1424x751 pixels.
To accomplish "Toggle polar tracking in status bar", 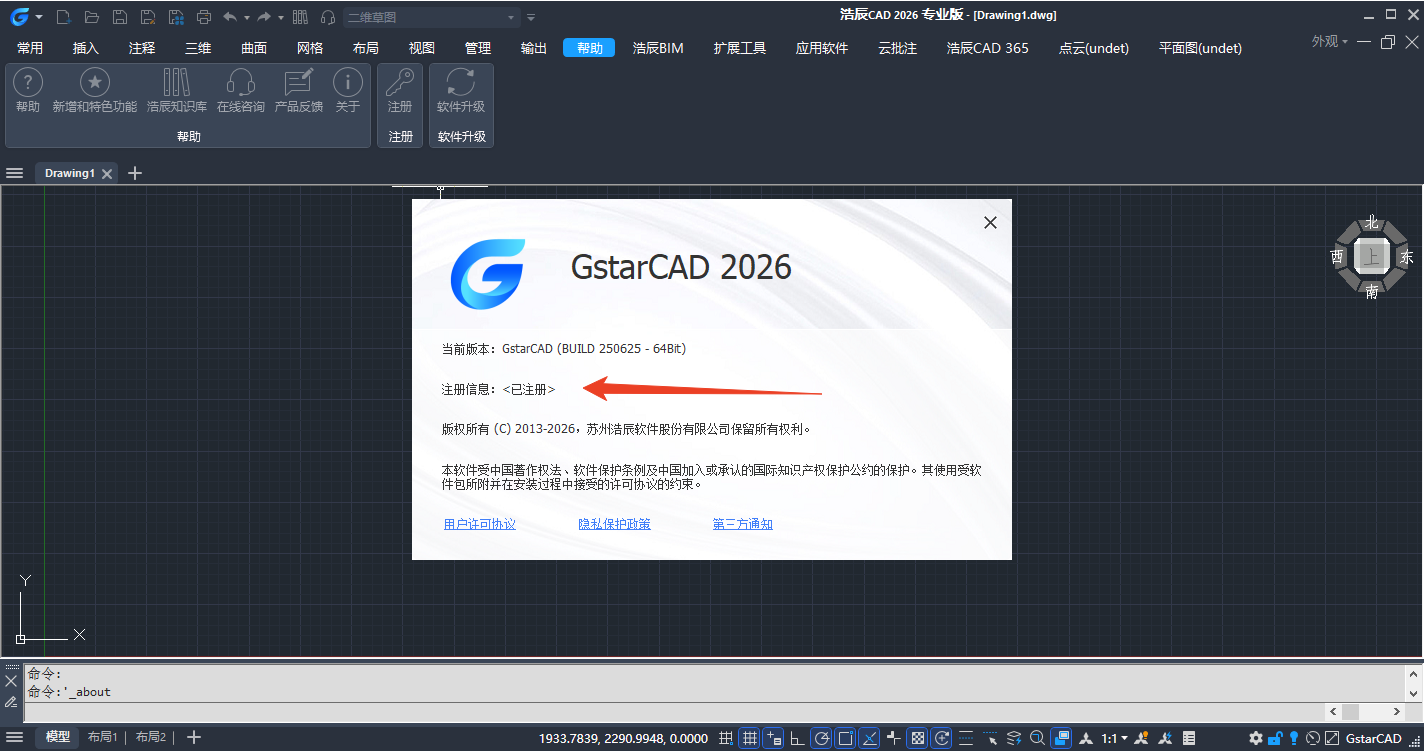I will click(x=821, y=738).
